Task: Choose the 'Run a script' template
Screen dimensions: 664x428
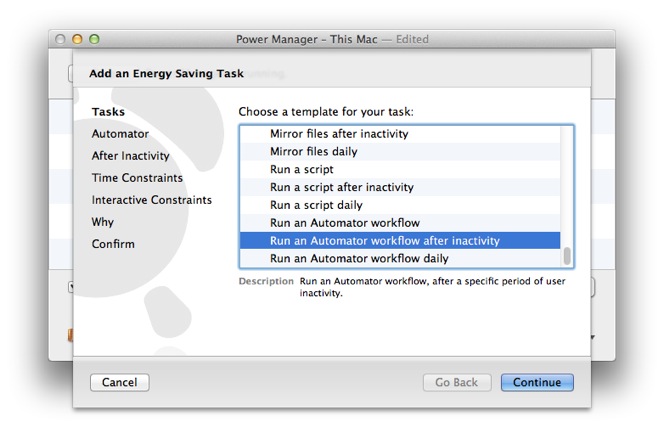Action: point(400,169)
